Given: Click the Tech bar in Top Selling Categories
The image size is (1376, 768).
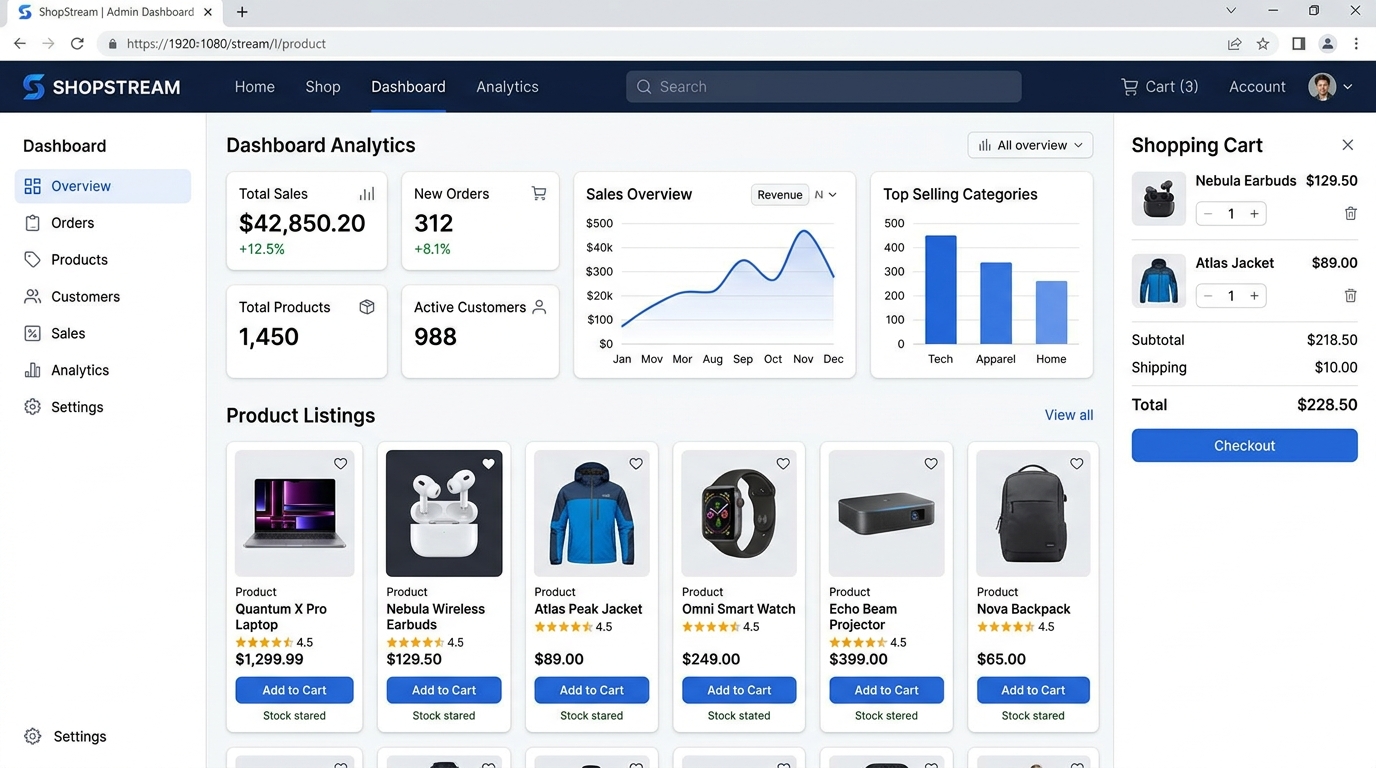Looking at the screenshot, I should [x=941, y=290].
